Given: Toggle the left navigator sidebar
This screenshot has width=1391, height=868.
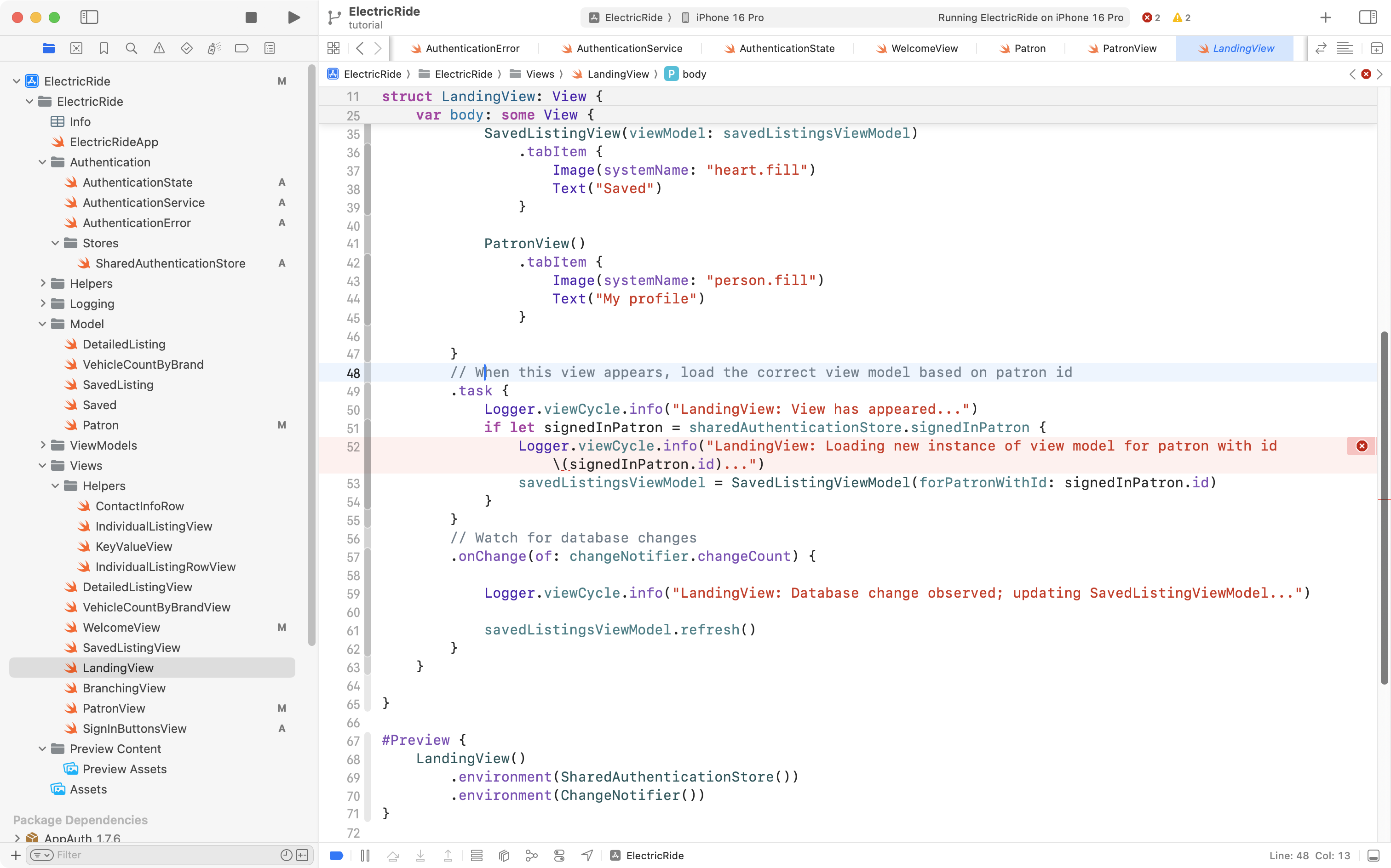Looking at the screenshot, I should point(89,17).
